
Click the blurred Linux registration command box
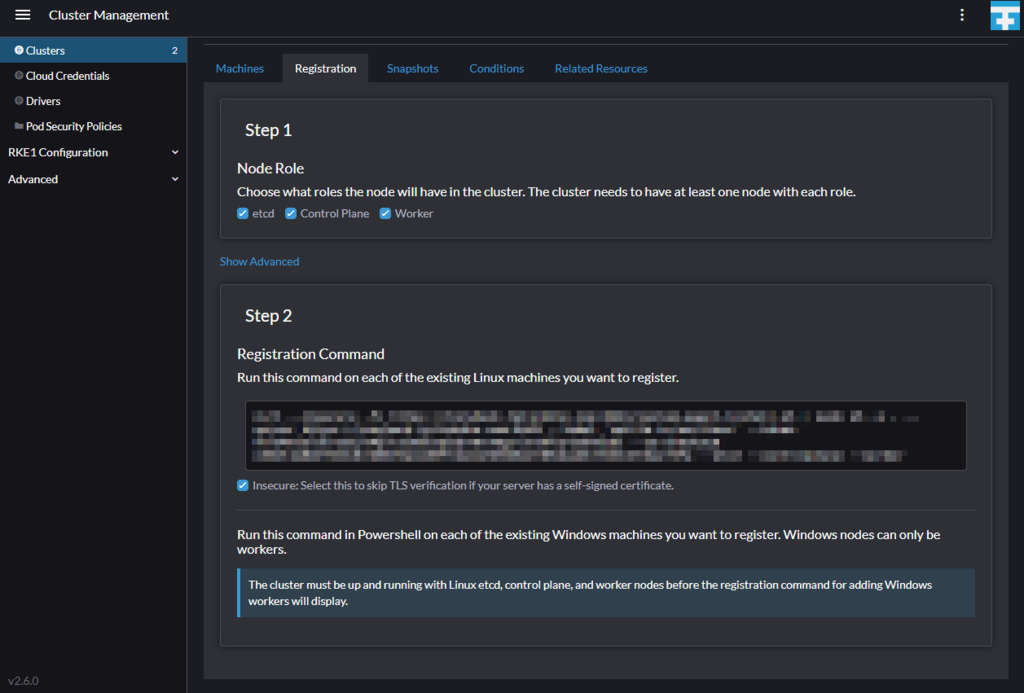click(605, 436)
